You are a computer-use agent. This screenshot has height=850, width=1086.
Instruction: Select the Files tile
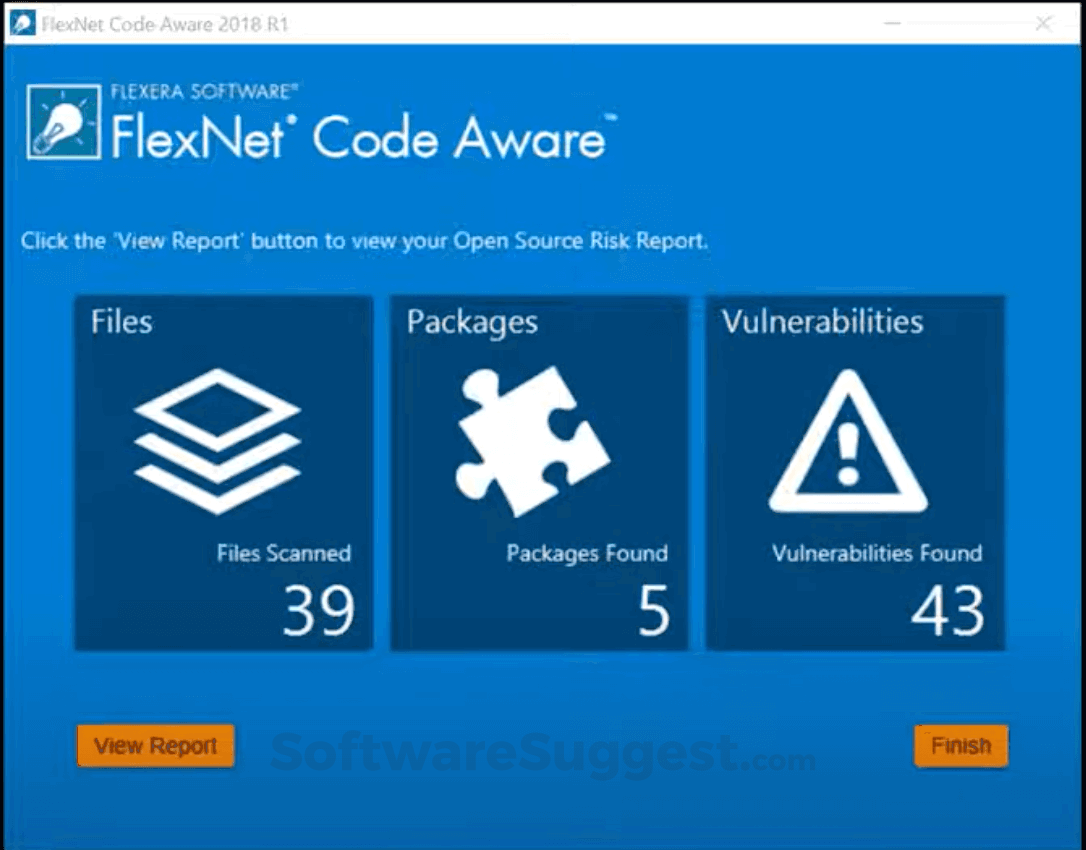[x=222, y=470]
